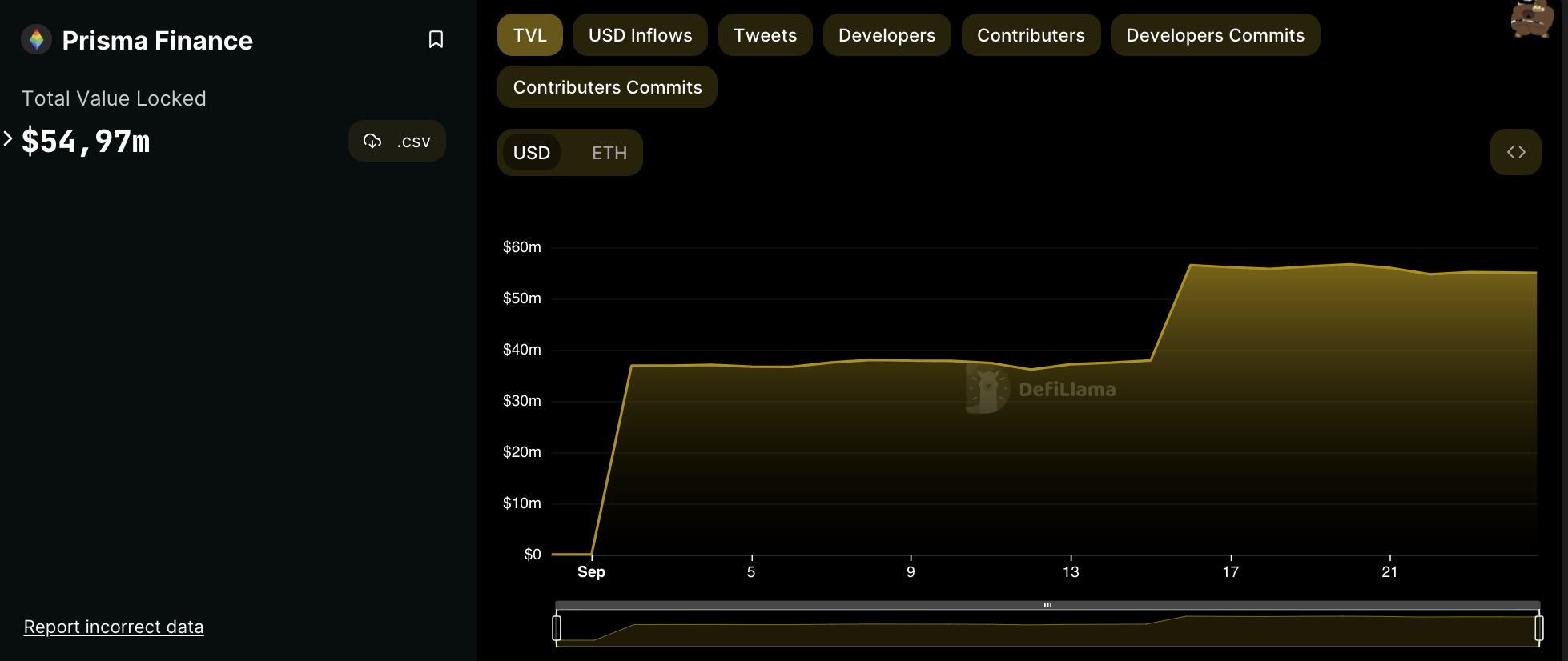Open the Report incorrect data link
The image size is (1568, 661).
114,627
